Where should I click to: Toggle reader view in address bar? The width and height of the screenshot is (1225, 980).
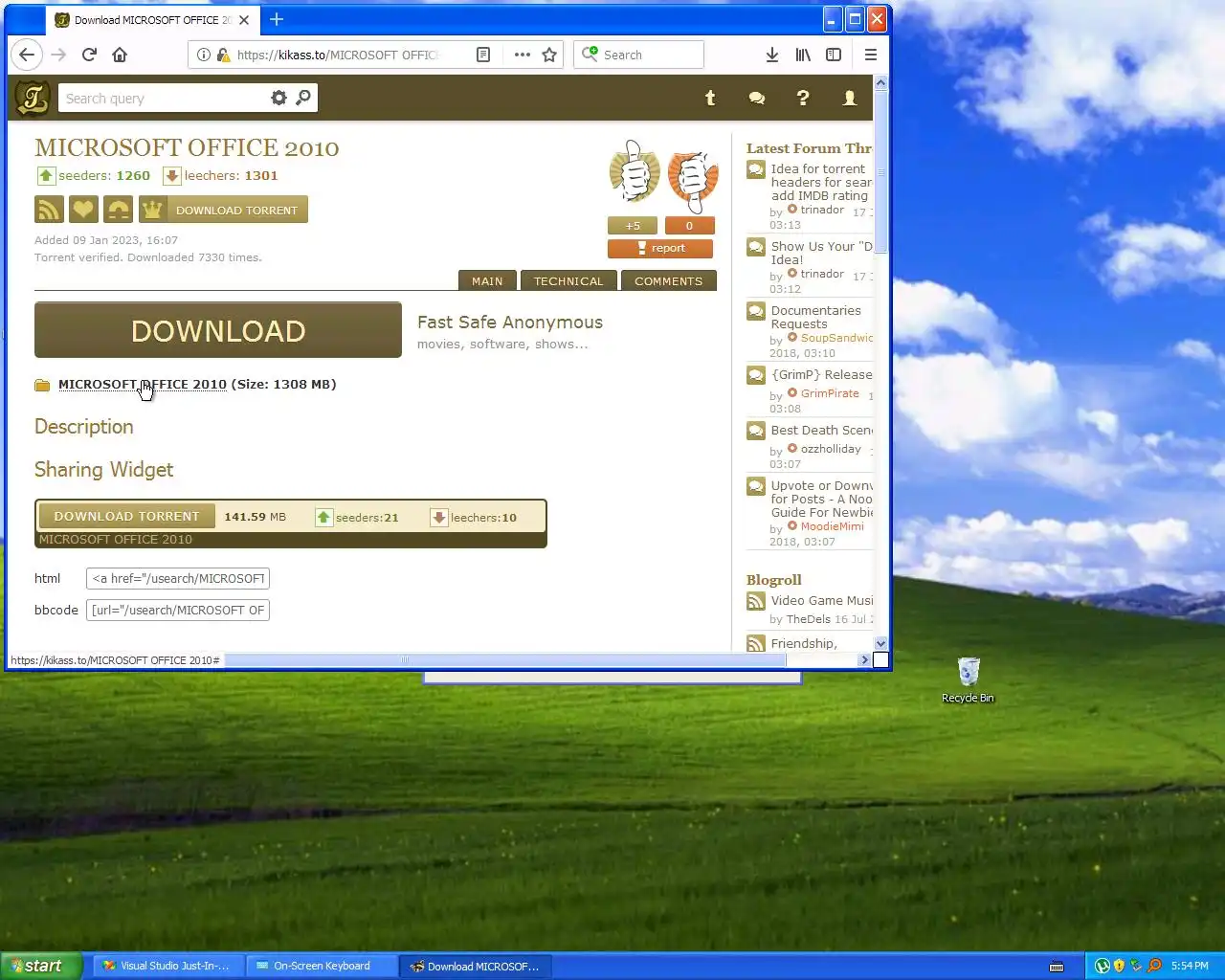[483, 55]
